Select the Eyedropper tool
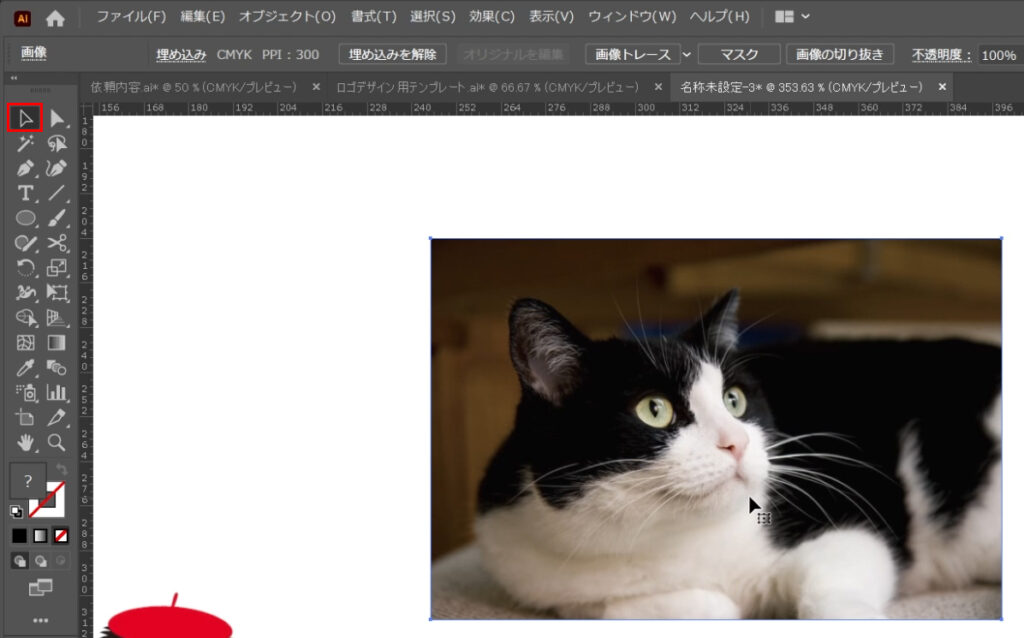 tap(25, 368)
